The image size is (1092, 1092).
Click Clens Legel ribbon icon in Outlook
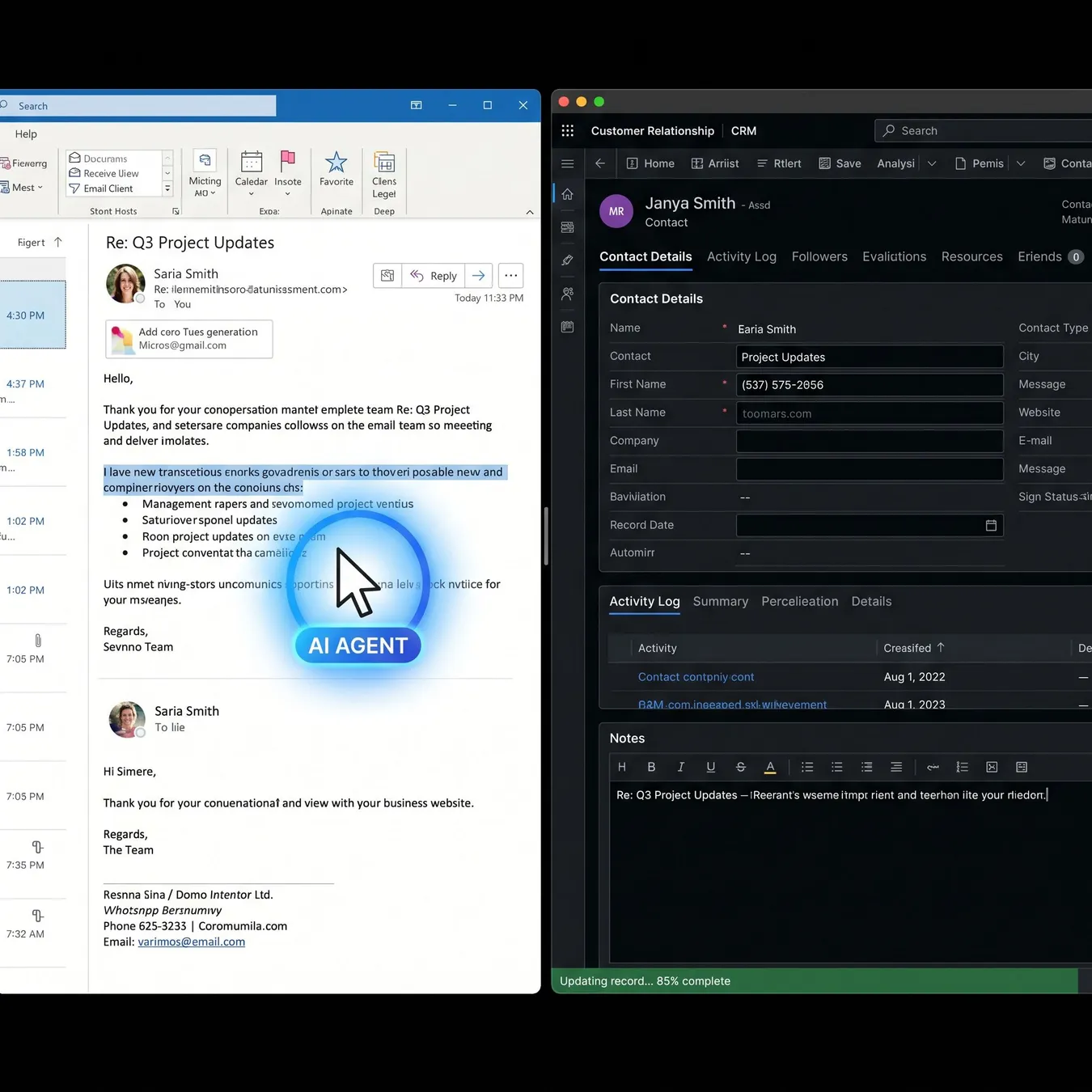[384, 162]
